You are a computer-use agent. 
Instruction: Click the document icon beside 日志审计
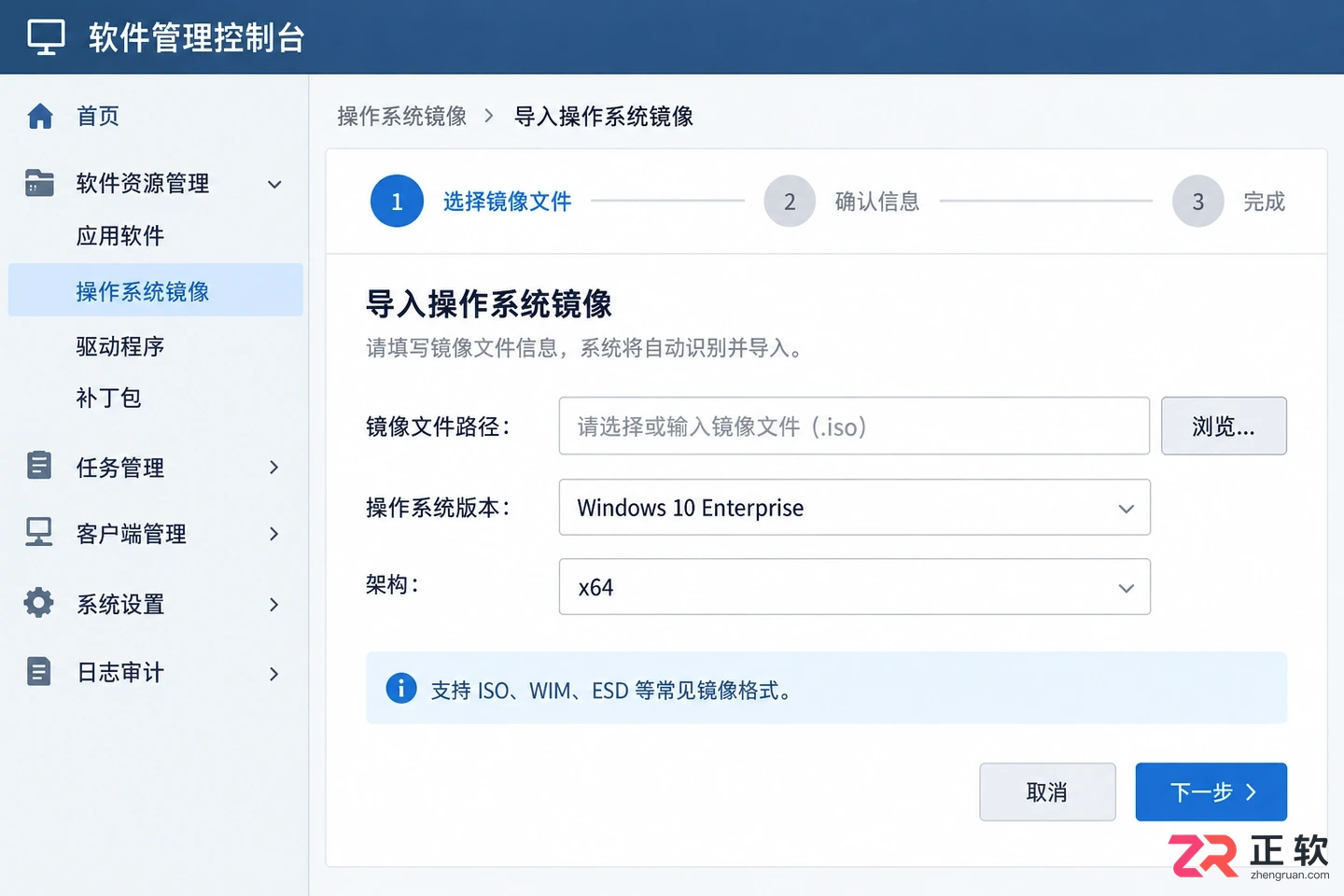tap(39, 671)
